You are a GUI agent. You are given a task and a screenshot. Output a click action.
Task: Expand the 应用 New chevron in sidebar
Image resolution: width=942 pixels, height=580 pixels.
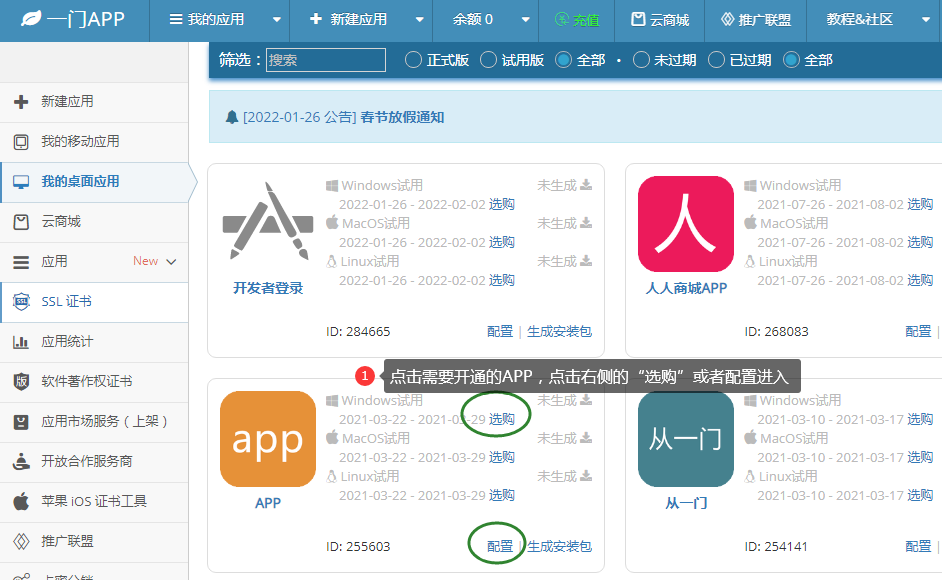tap(171, 262)
